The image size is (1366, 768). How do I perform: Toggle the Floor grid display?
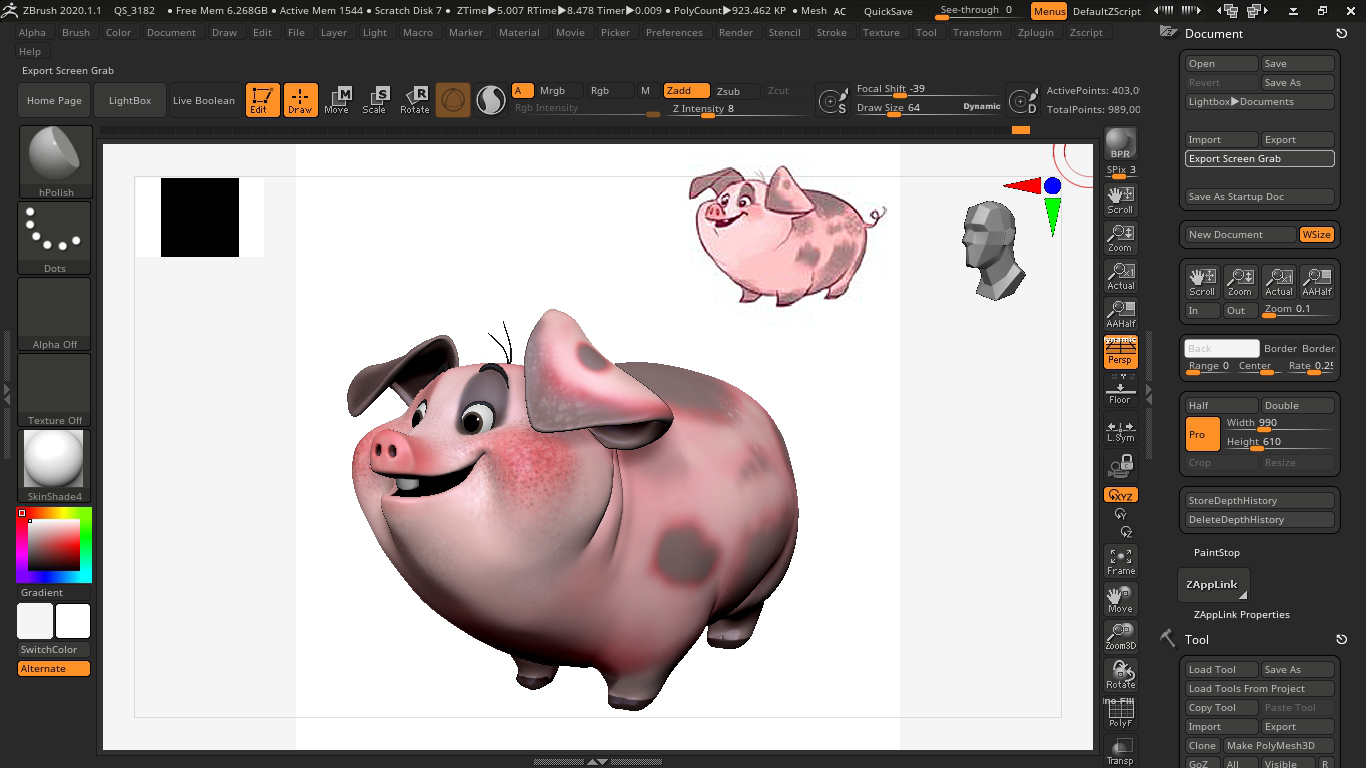(1120, 391)
